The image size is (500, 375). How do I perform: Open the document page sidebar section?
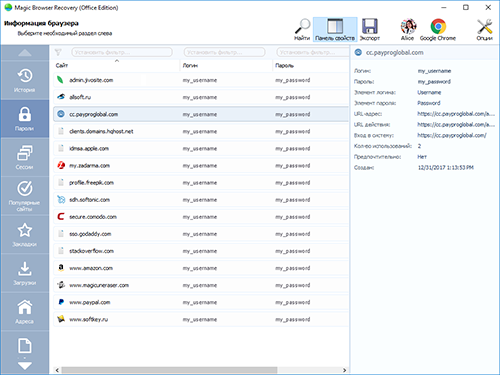point(25,346)
